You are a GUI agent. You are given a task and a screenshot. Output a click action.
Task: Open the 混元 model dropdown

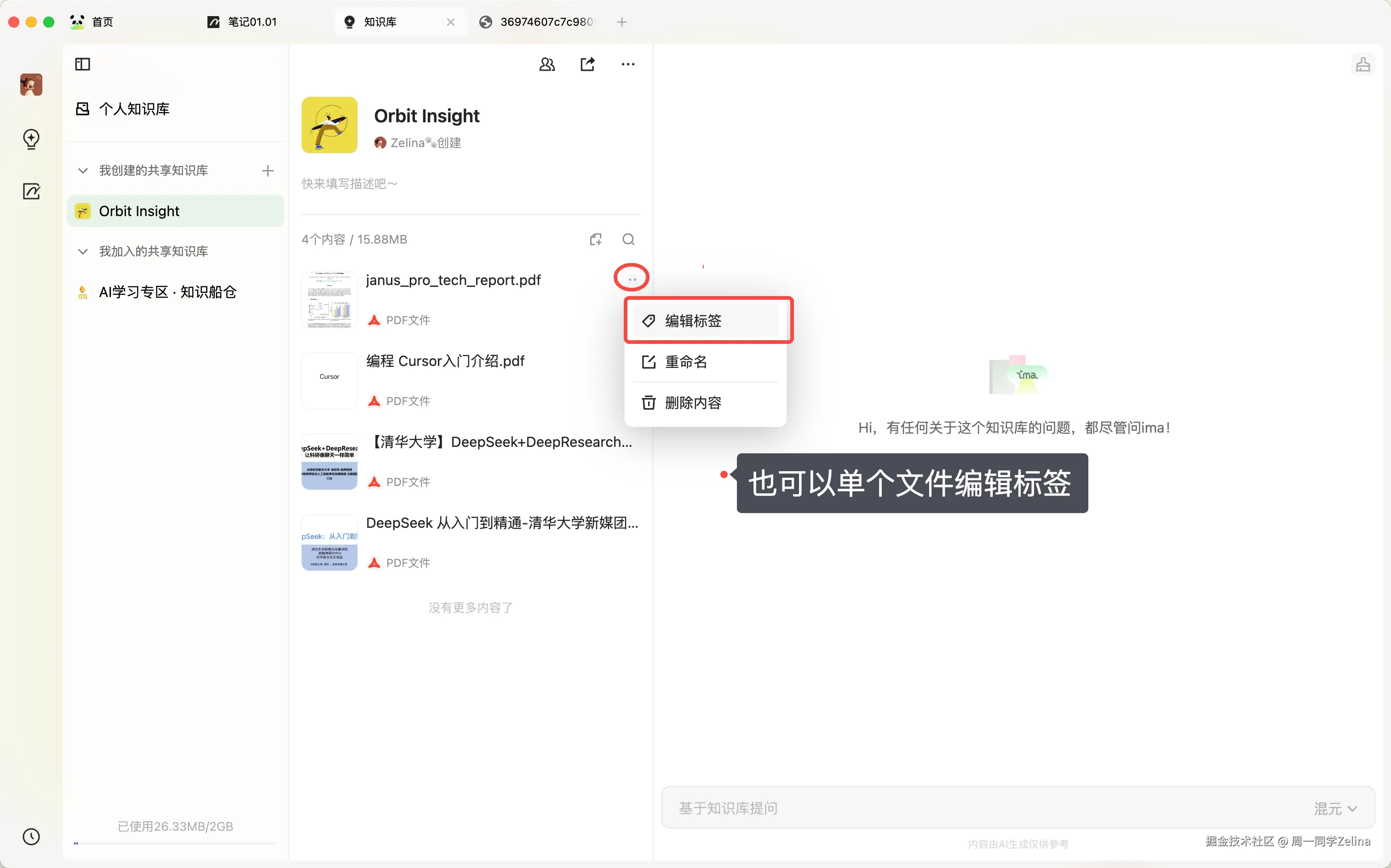coord(1335,808)
